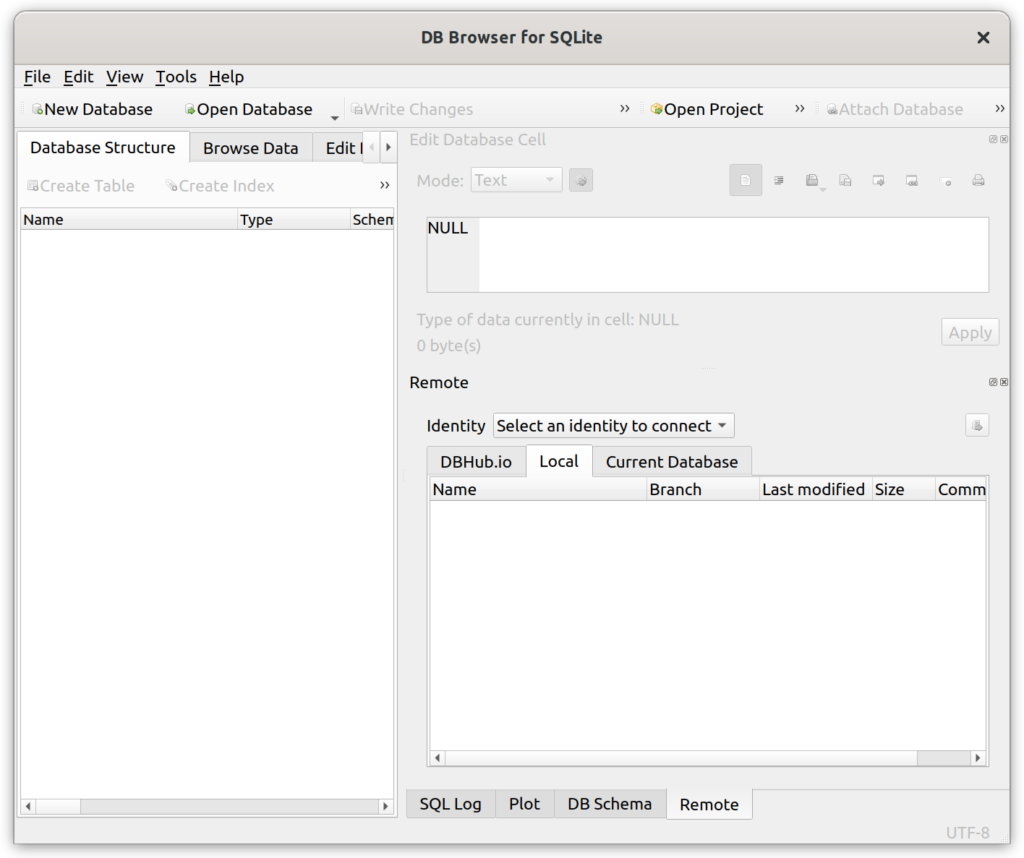This screenshot has width=1024, height=858.
Task: Toggle text display mode in the cell editor
Action: tap(746, 180)
